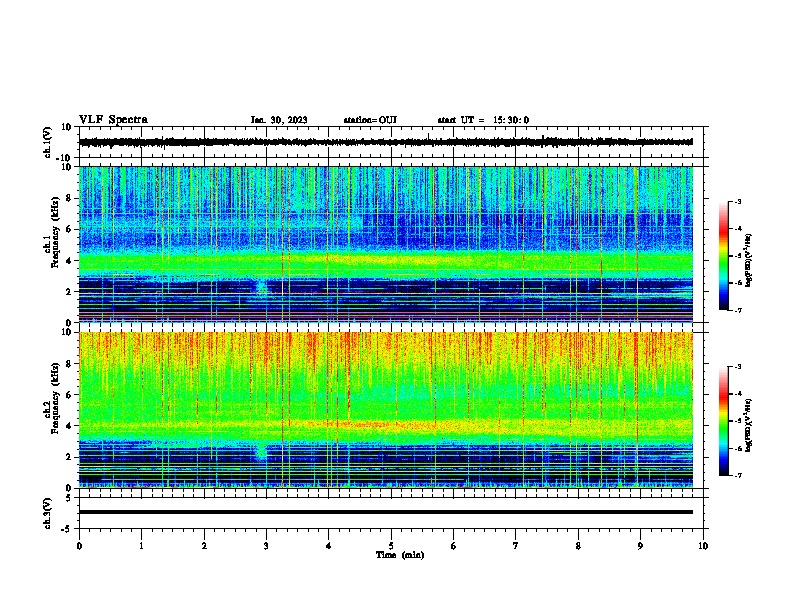Click the 'Time (min)' axis label
This screenshot has height=612, width=792.
tap(400, 555)
